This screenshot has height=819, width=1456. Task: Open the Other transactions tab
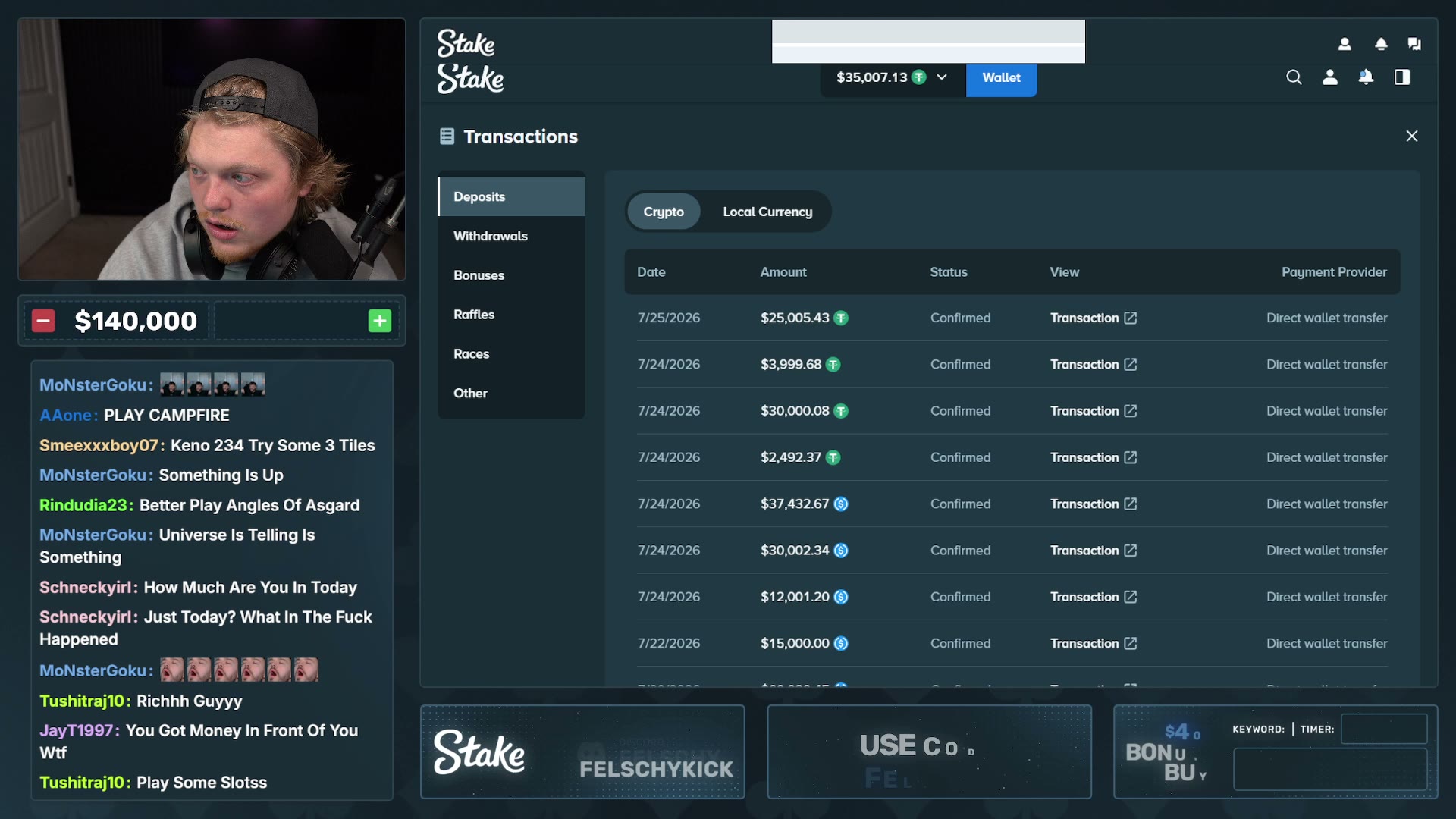(x=511, y=394)
